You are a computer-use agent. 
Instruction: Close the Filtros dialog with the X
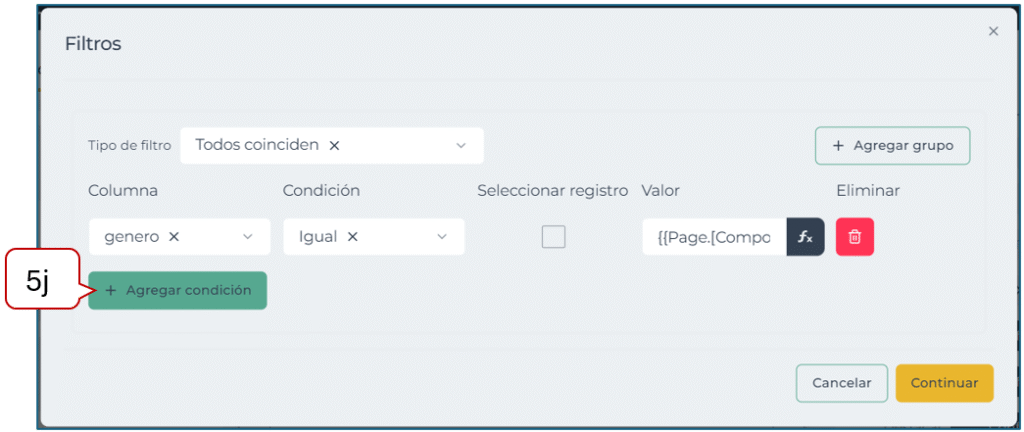[x=993, y=32]
